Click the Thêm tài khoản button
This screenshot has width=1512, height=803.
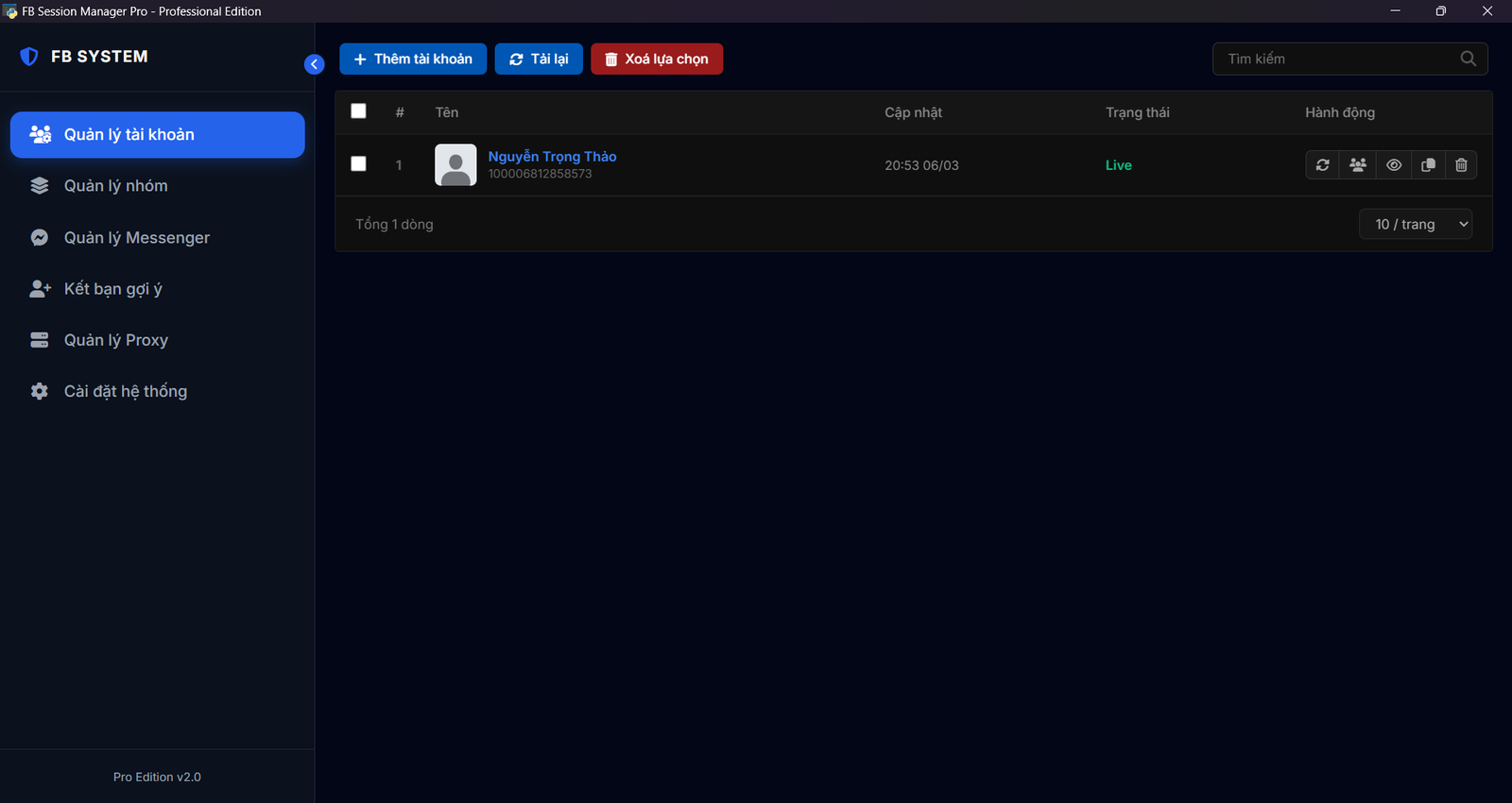click(x=413, y=59)
